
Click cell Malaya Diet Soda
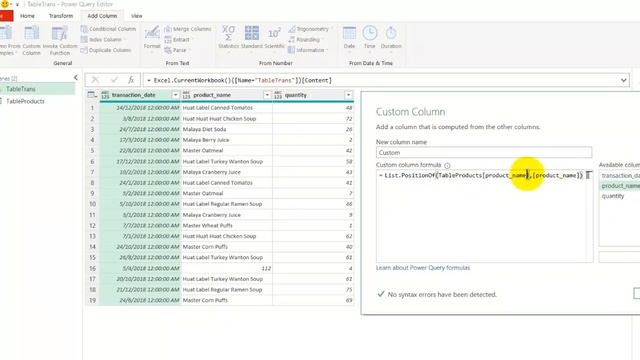click(x=227, y=129)
